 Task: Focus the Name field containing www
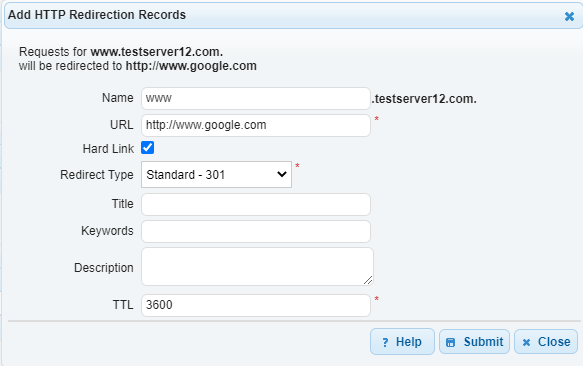point(256,98)
